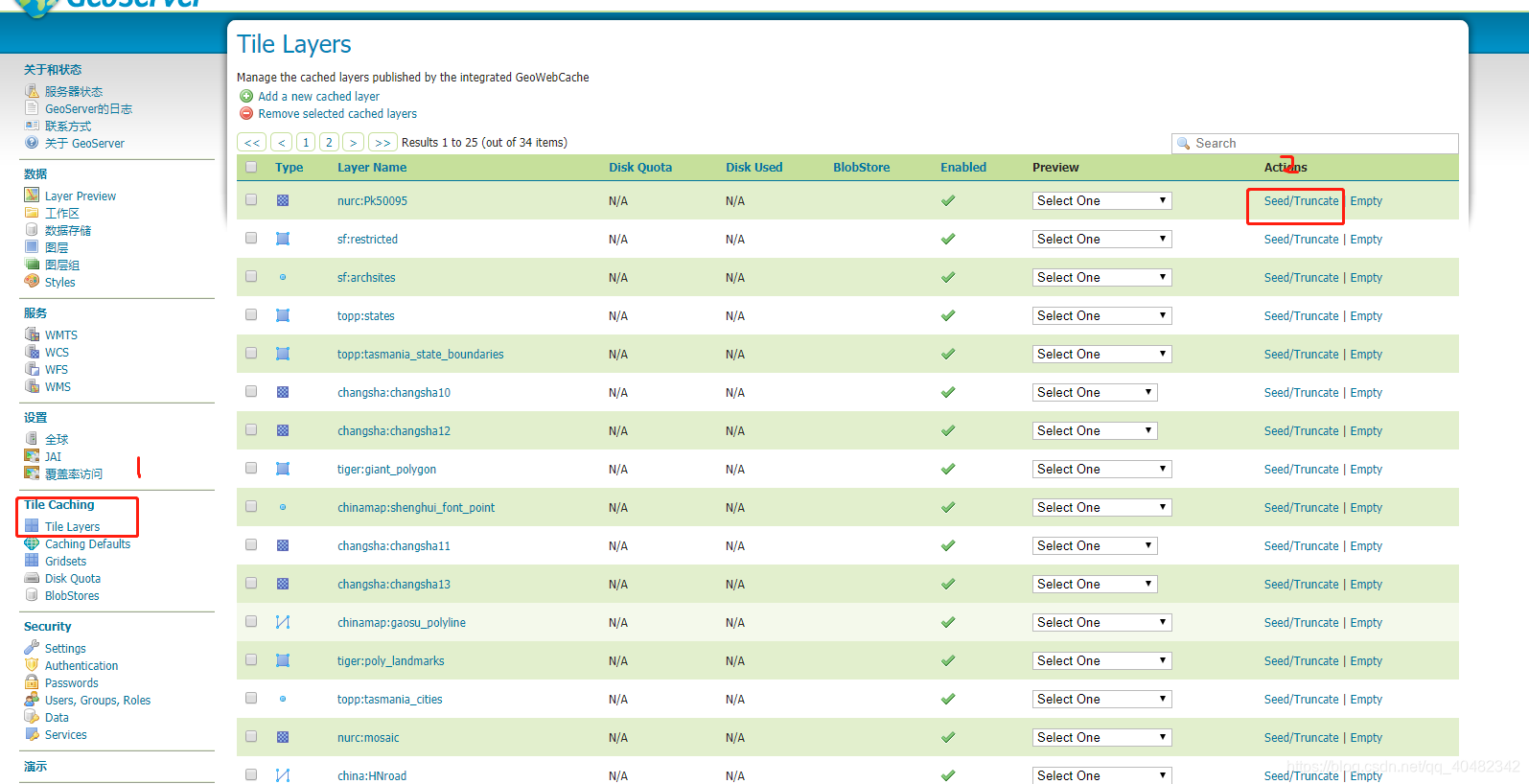Open the Add a new cached layer link
1529x784 pixels.
tap(318, 96)
